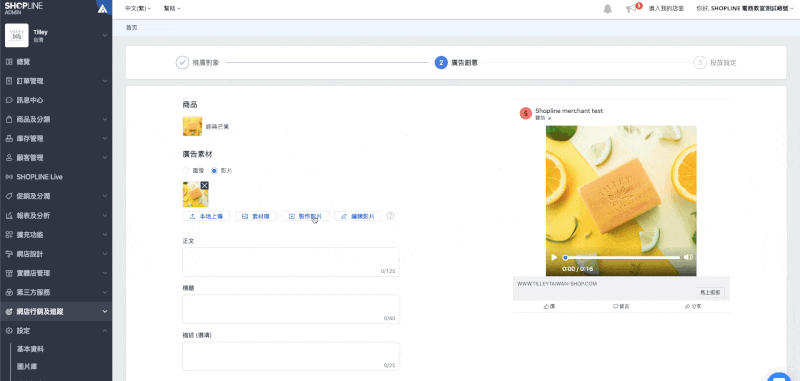Screen dimensions: 800x381
Task: Play the ad preview video
Action: (x=554, y=258)
